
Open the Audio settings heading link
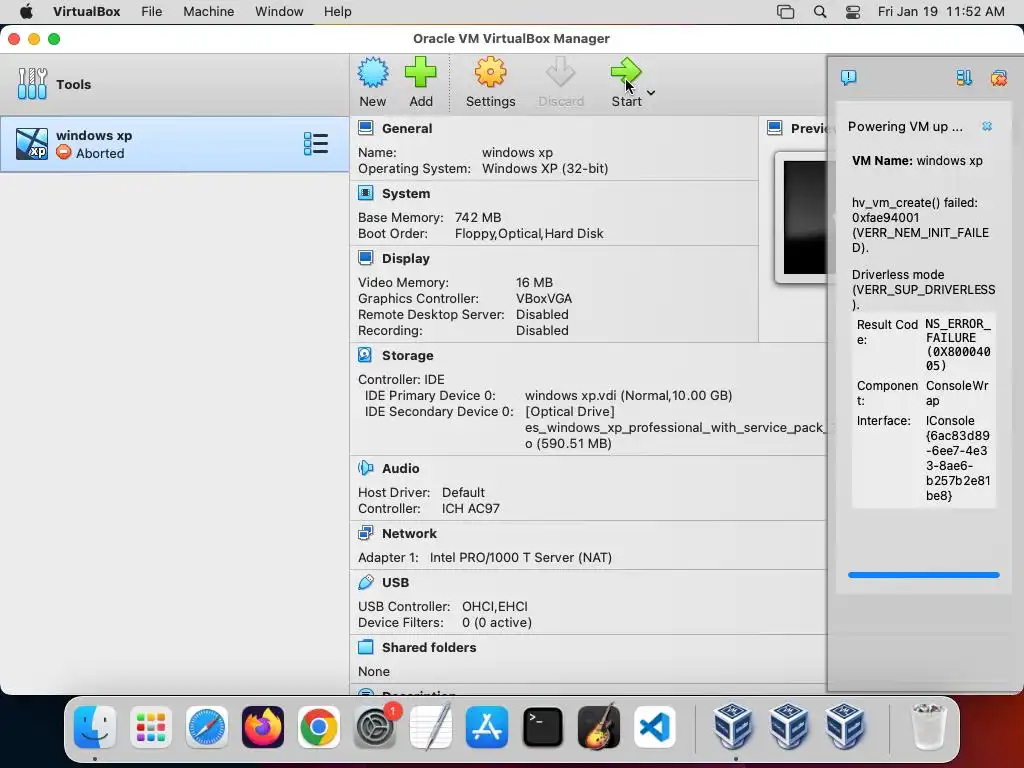[x=400, y=468]
